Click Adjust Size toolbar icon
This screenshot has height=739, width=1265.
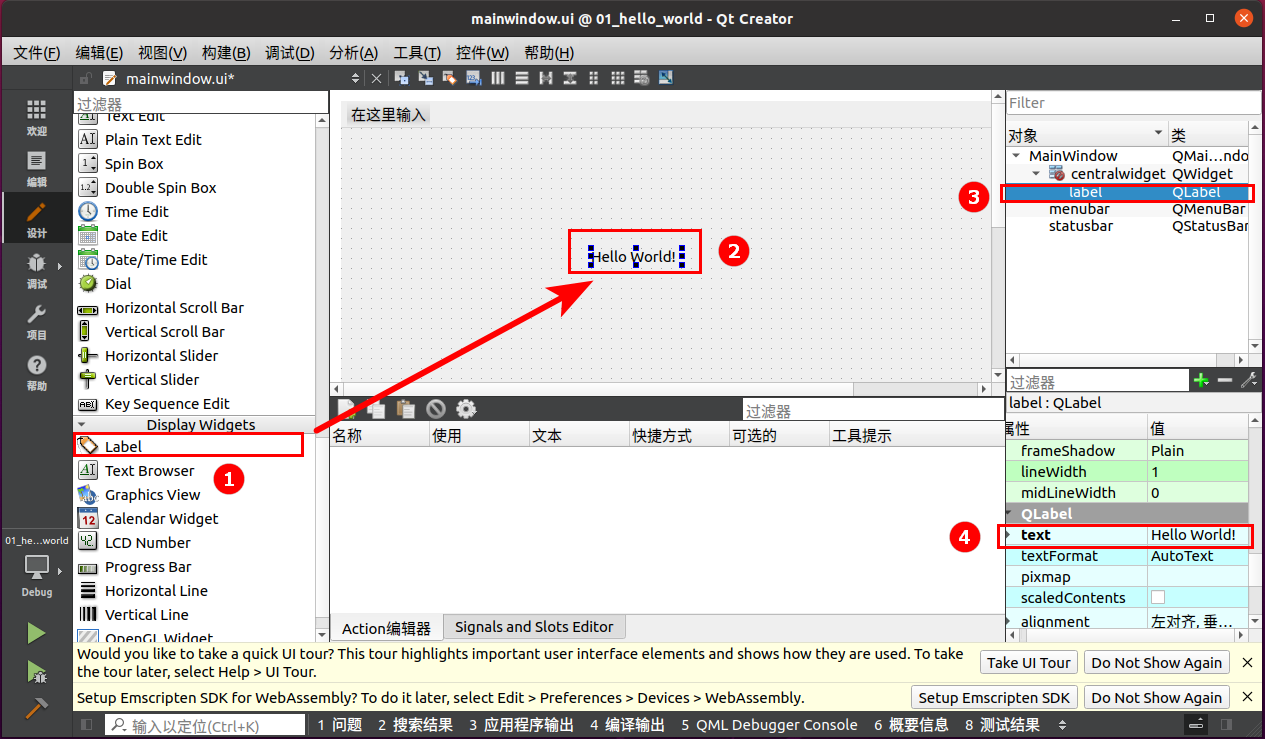(666, 78)
